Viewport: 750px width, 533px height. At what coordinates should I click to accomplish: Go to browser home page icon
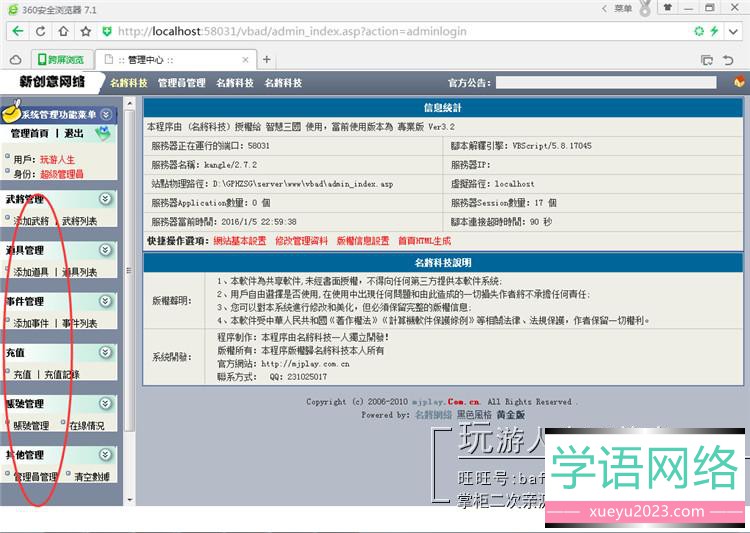(86, 32)
